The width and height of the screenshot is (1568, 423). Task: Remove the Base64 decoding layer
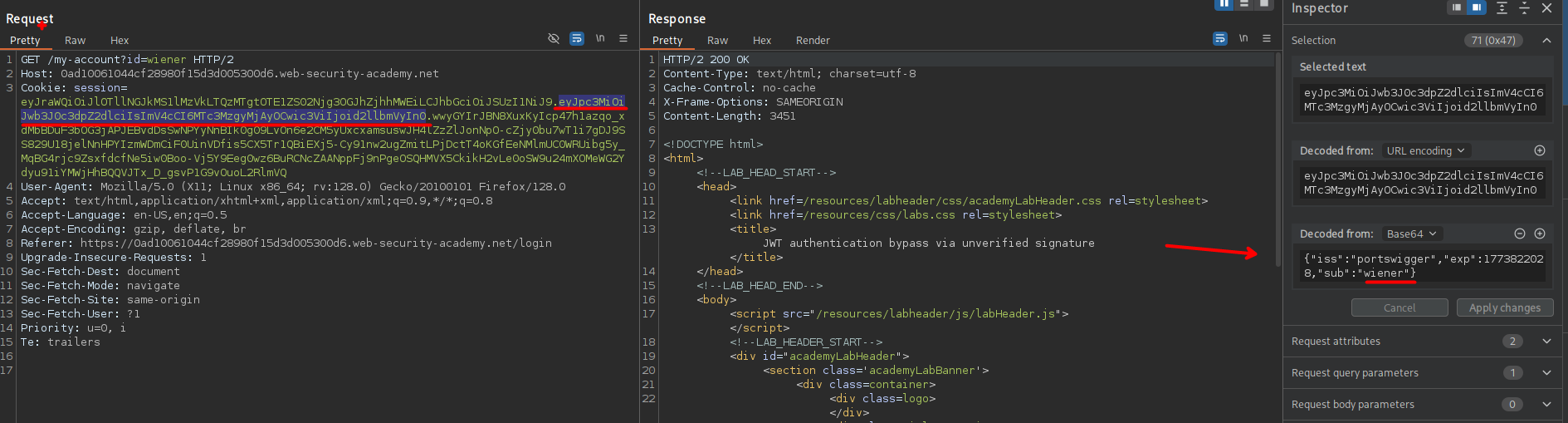click(x=1520, y=234)
